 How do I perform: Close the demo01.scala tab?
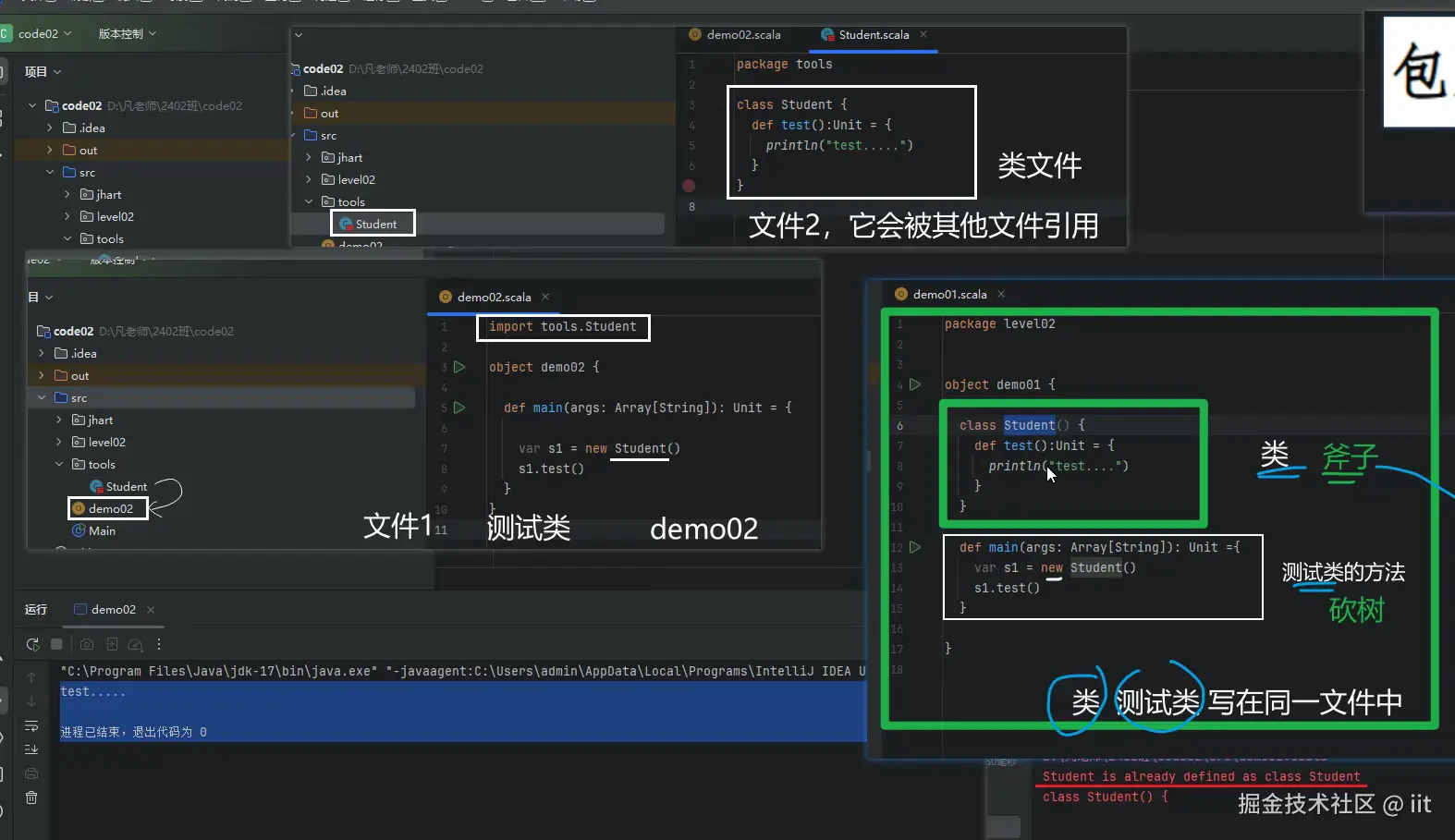point(1001,294)
